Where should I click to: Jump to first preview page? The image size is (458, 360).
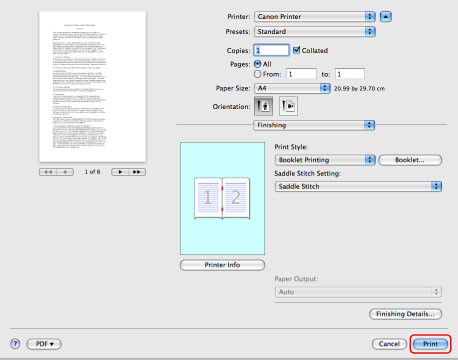point(48,172)
